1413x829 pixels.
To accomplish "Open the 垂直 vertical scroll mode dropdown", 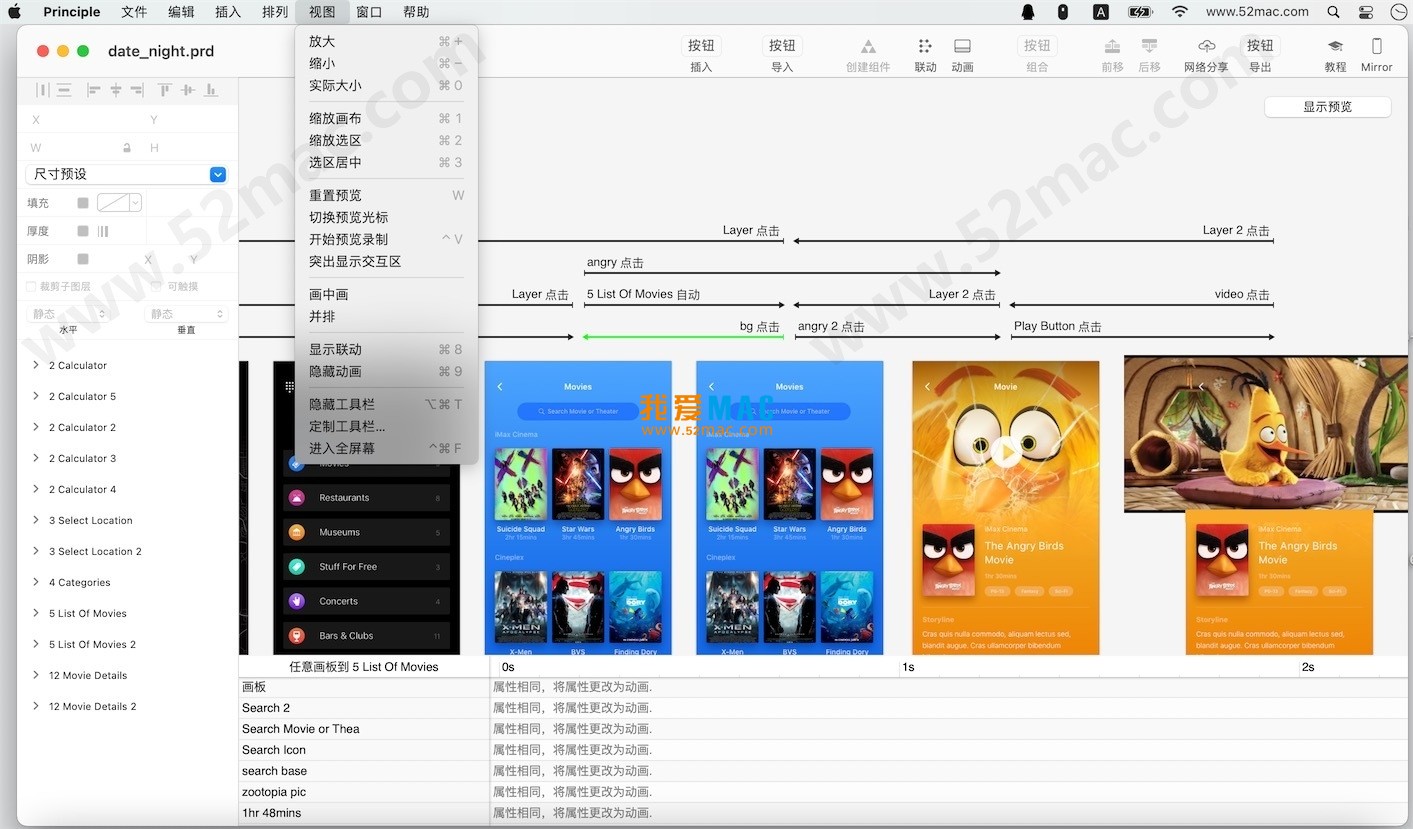I will 187,314.
